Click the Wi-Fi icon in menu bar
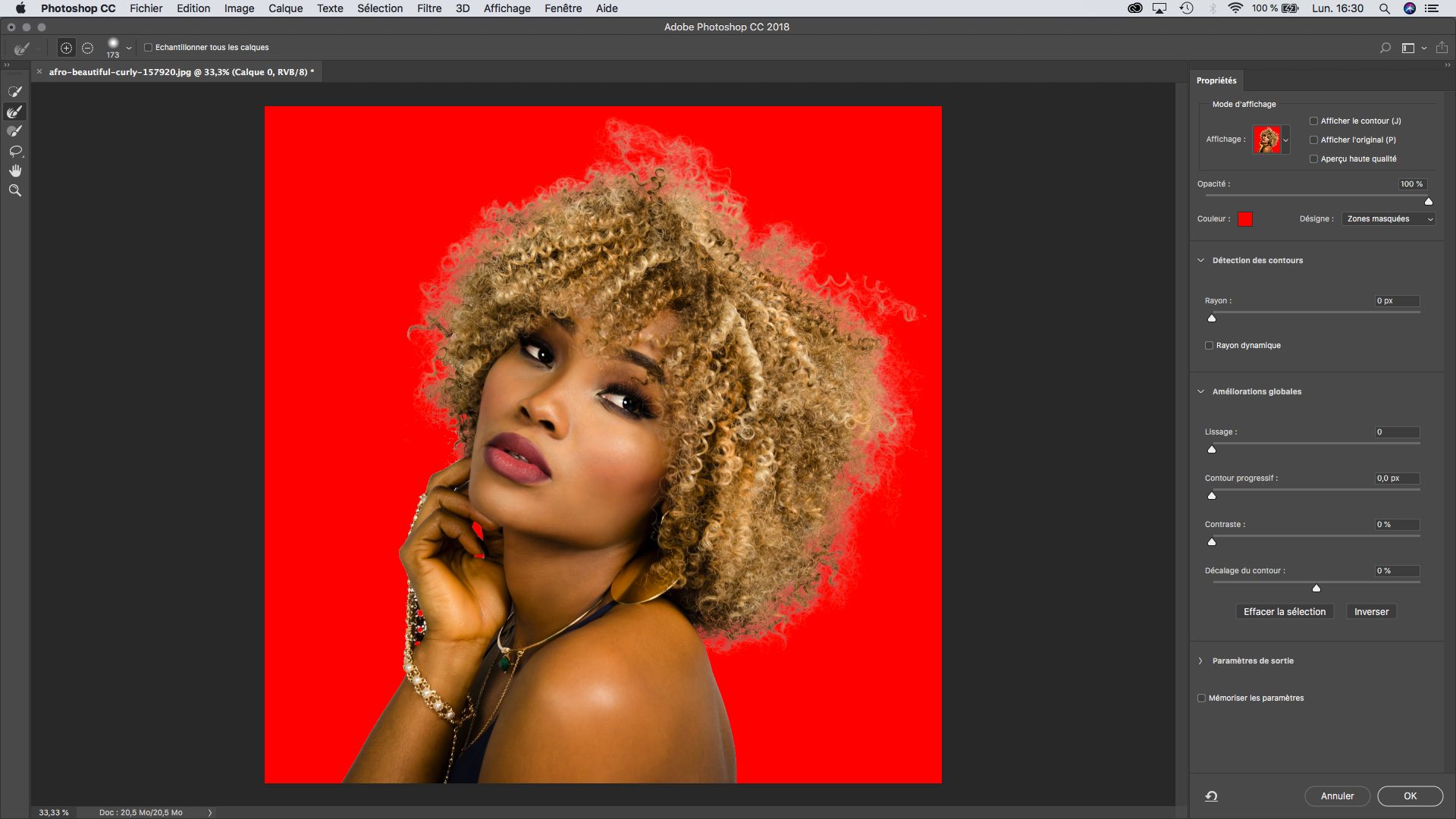This screenshot has width=1456, height=819. click(x=1235, y=8)
